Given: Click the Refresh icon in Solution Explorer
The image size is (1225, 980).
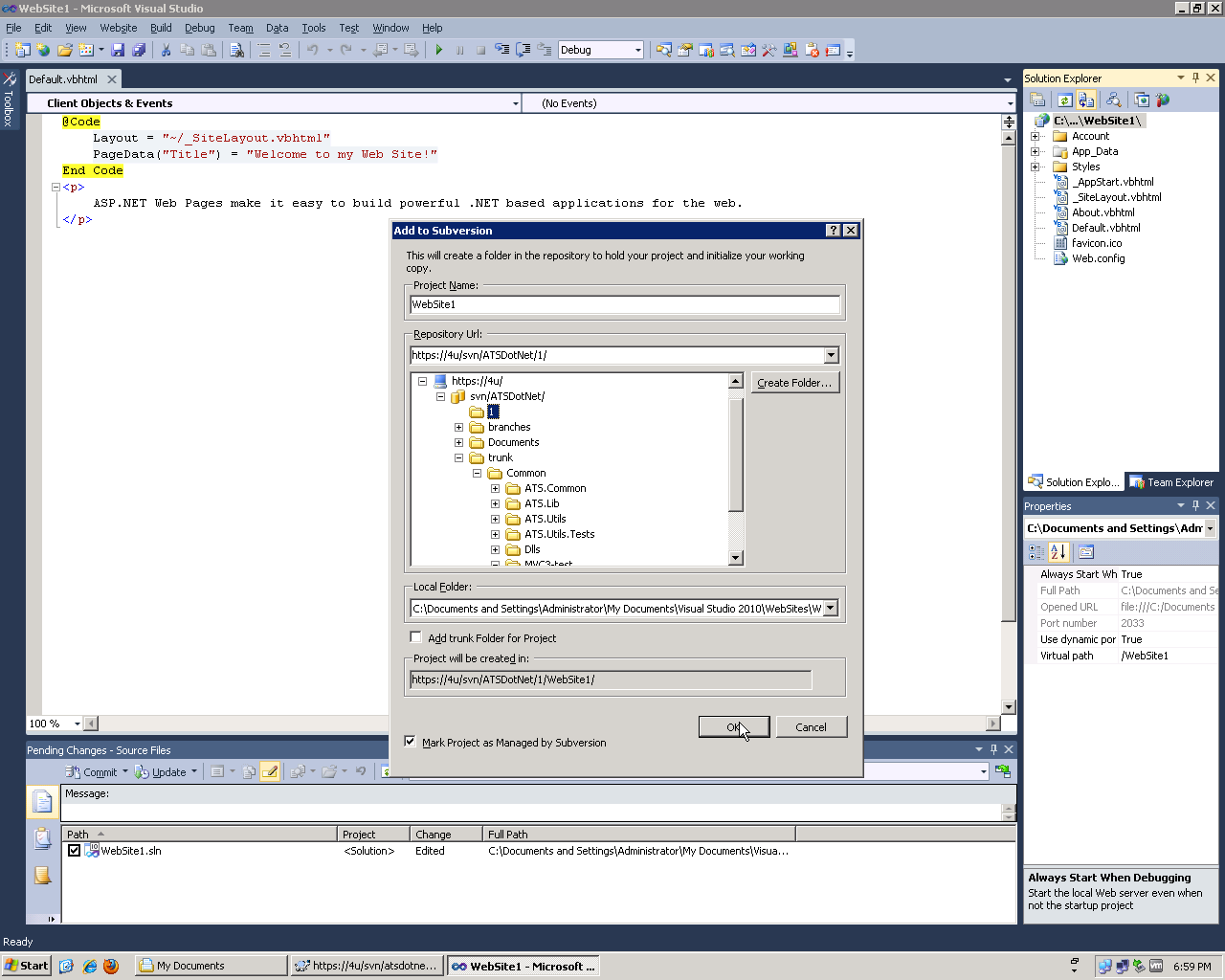Looking at the screenshot, I should (1064, 100).
